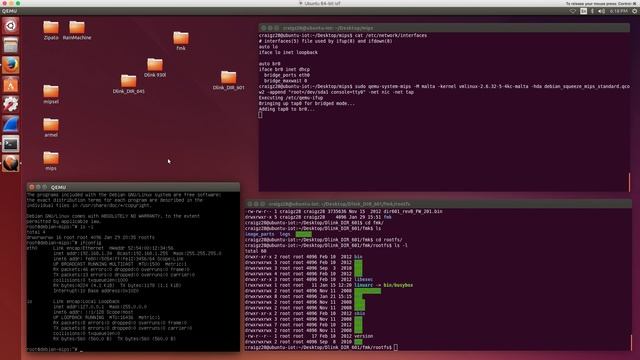Open the Files manager from launcher
Viewport: 640px width, 360px height.
coord(11,45)
